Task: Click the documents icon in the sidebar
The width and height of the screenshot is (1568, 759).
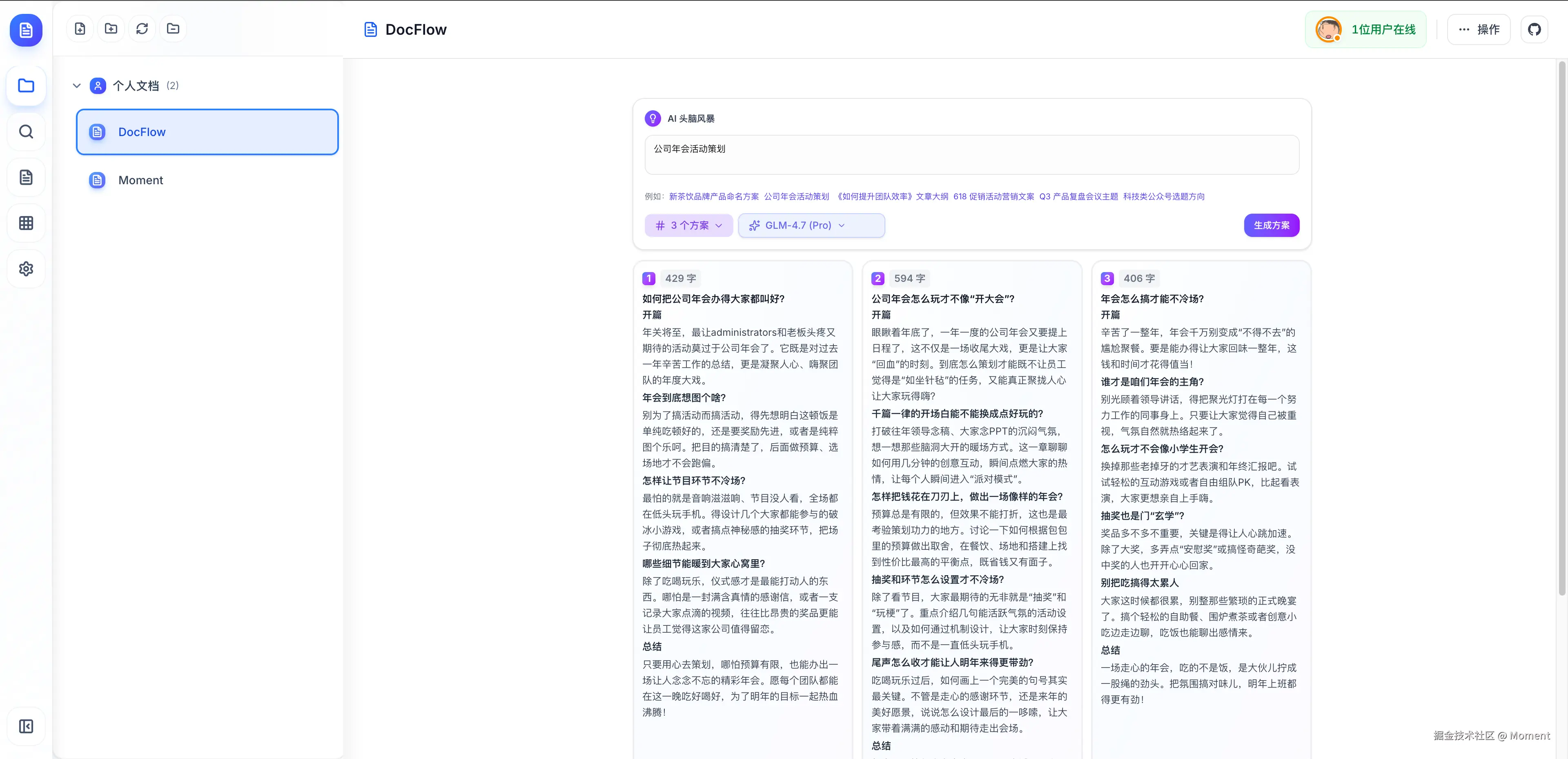Action: (26, 177)
